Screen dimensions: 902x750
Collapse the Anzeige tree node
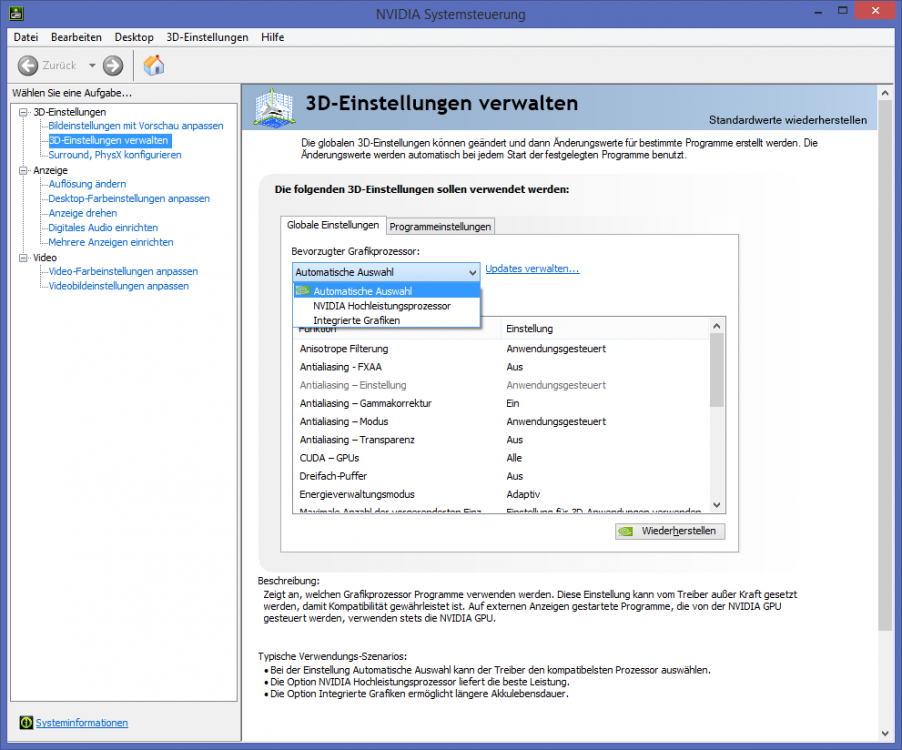(x=23, y=170)
